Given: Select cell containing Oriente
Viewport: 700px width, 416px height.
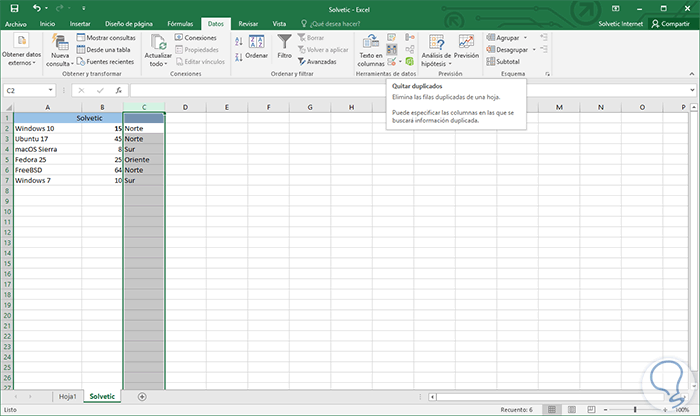Looking at the screenshot, I should tap(144, 160).
